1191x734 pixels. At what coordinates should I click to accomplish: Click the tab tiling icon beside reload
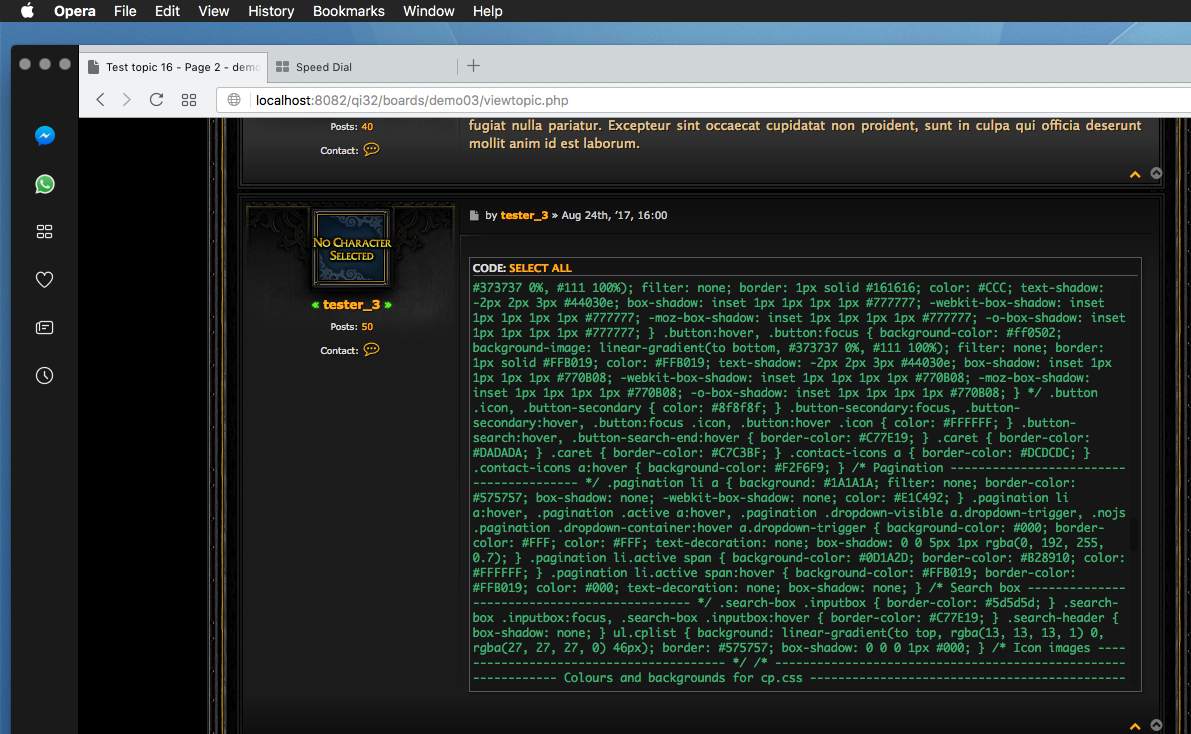[x=189, y=100]
